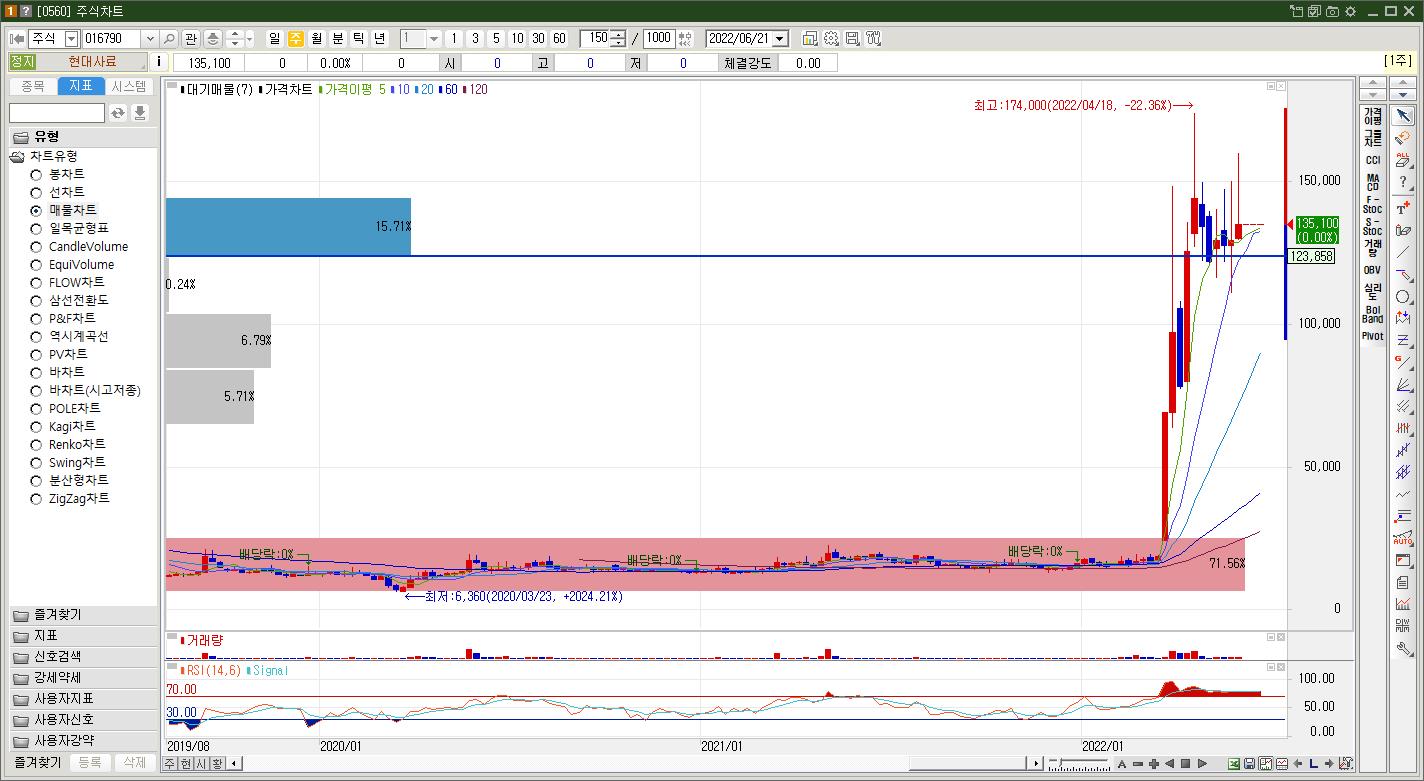Switch to the 종목 tab
The height and width of the screenshot is (781, 1424).
[33, 87]
